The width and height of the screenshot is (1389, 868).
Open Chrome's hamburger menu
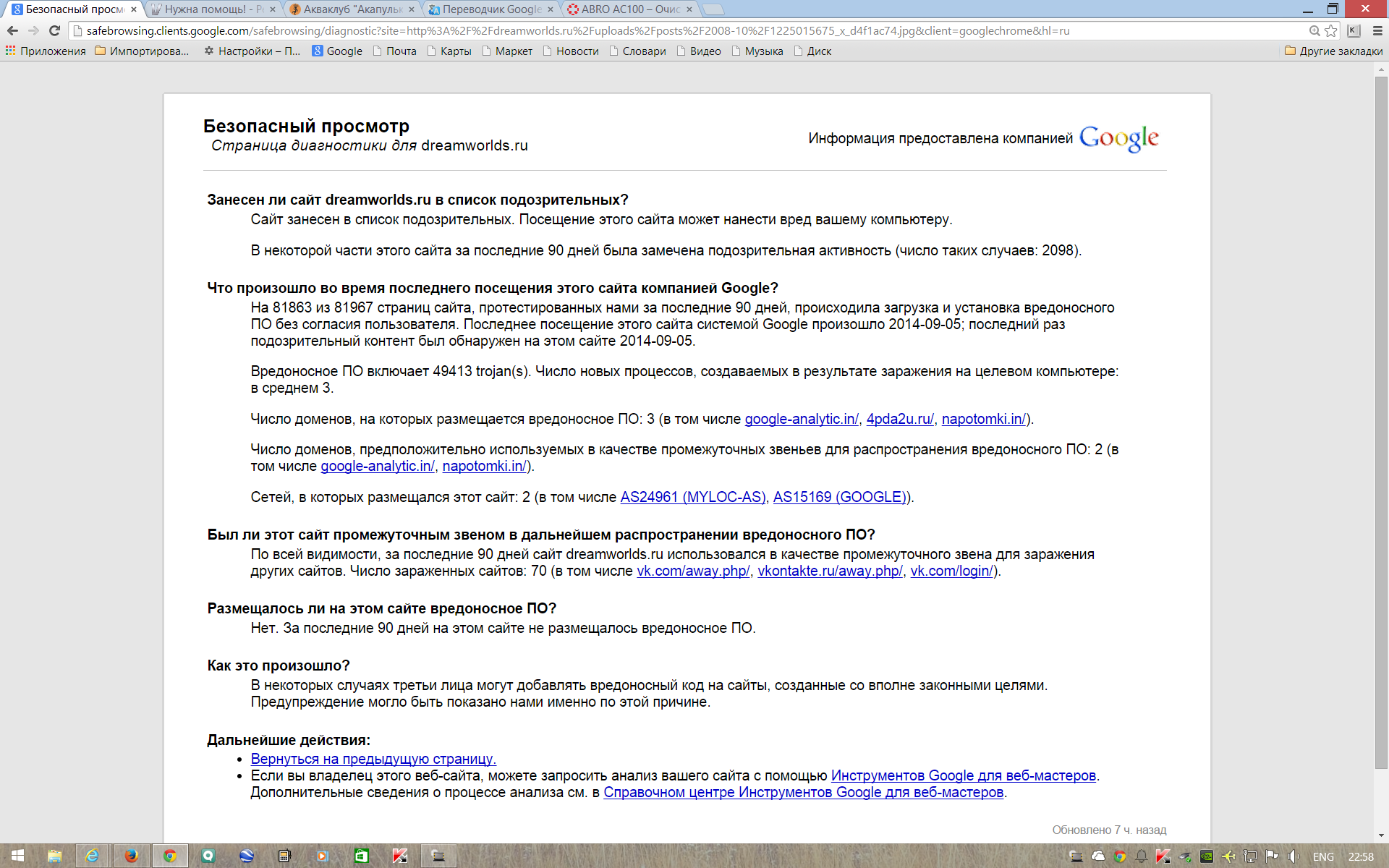pos(1377,30)
